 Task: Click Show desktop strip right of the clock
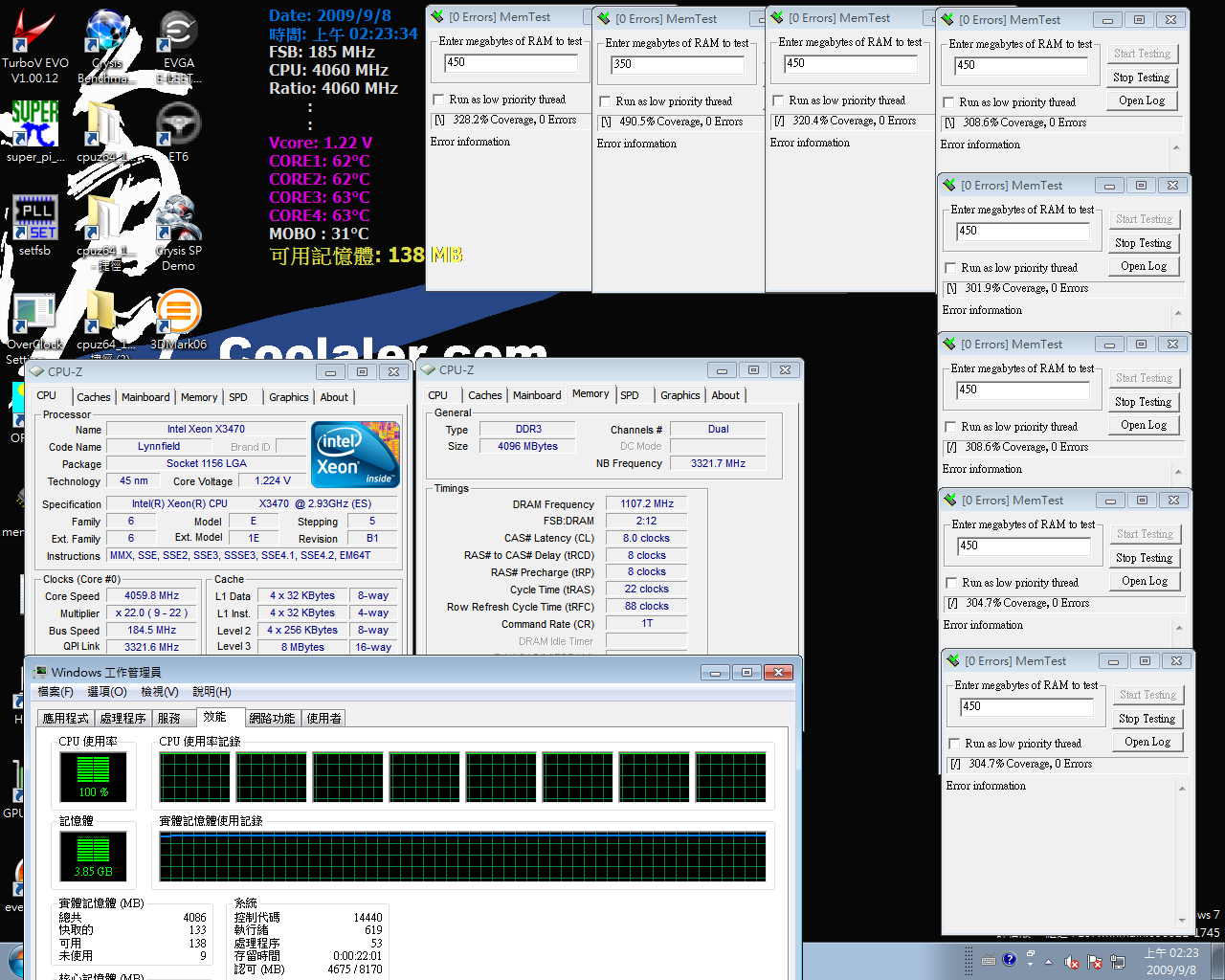[x=1217, y=962]
